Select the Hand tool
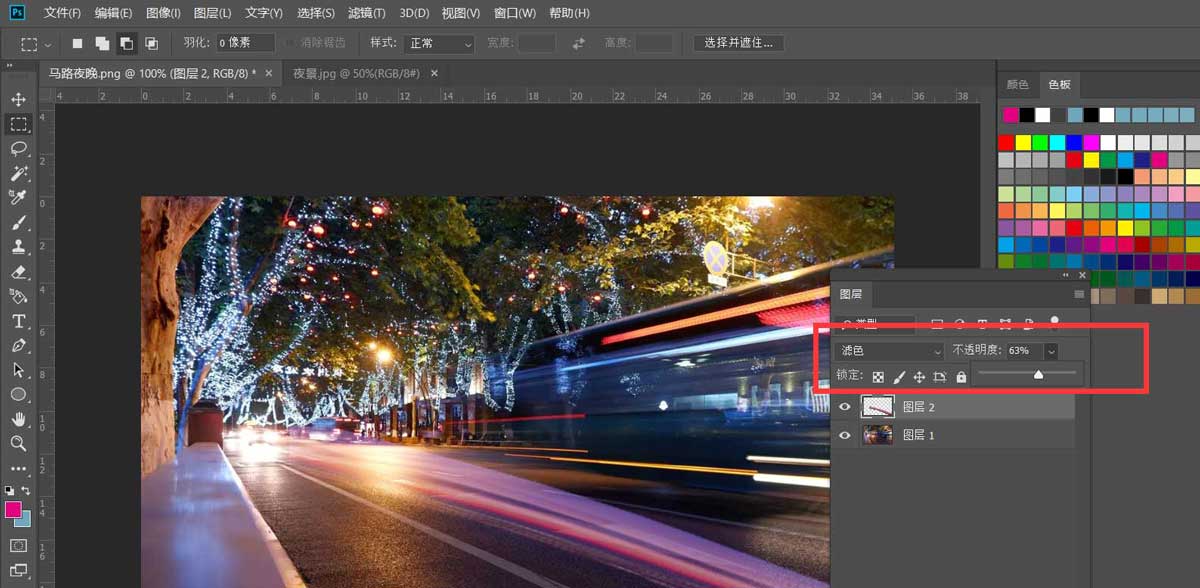1200x588 pixels. [18, 419]
